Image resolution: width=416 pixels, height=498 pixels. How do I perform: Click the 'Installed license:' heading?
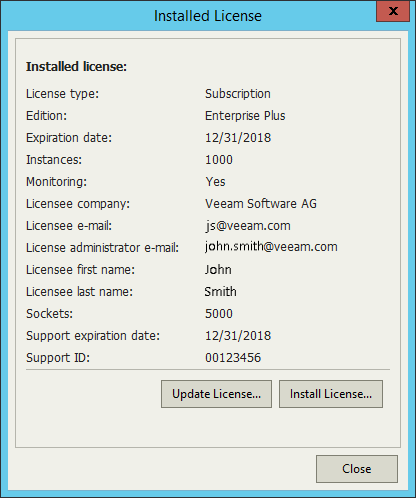(x=76, y=67)
